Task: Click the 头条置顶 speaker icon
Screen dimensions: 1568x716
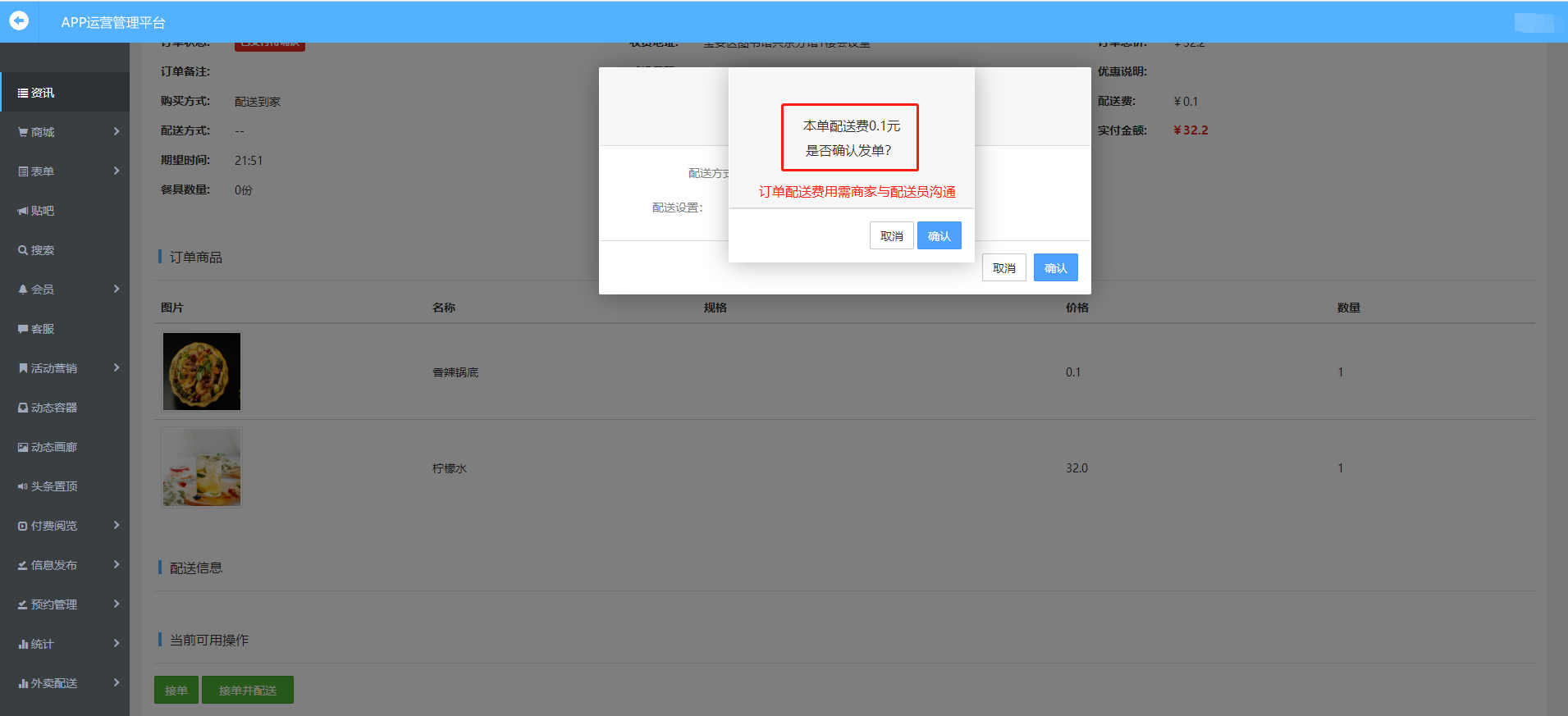Action: click(23, 487)
